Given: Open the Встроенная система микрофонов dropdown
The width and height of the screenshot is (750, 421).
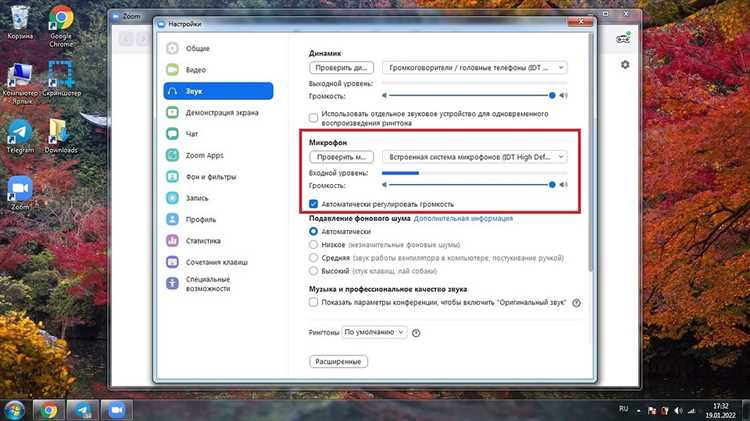Looking at the screenshot, I should point(475,157).
